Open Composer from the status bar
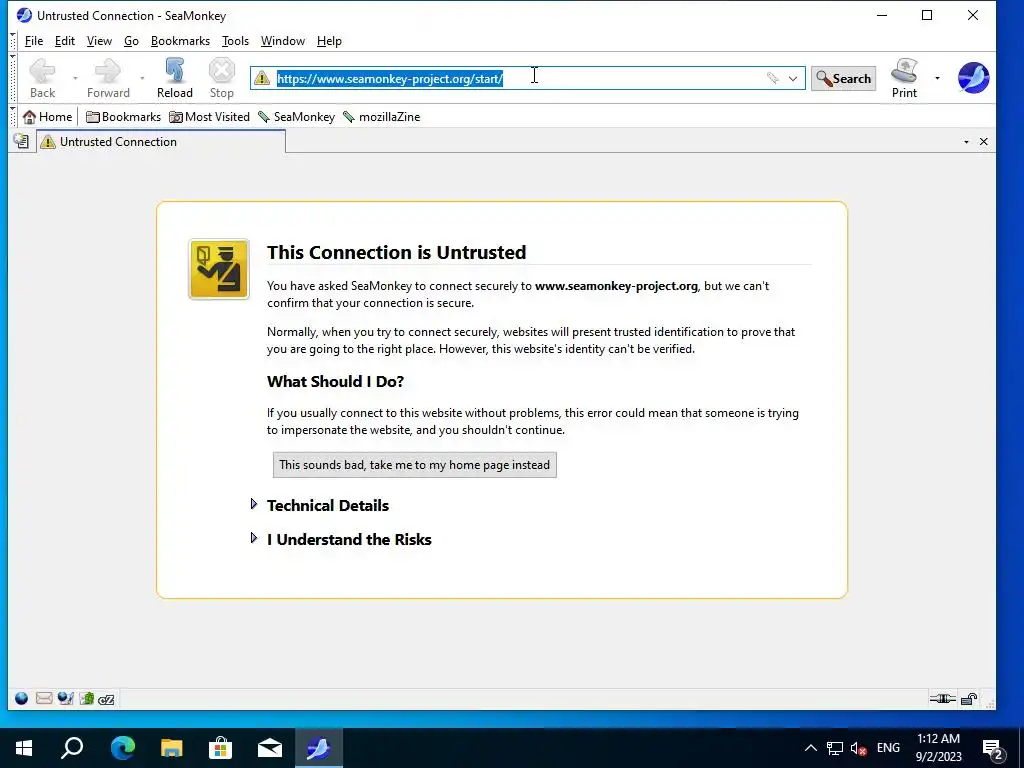This screenshot has width=1024, height=768. click(x=65, y=699)
